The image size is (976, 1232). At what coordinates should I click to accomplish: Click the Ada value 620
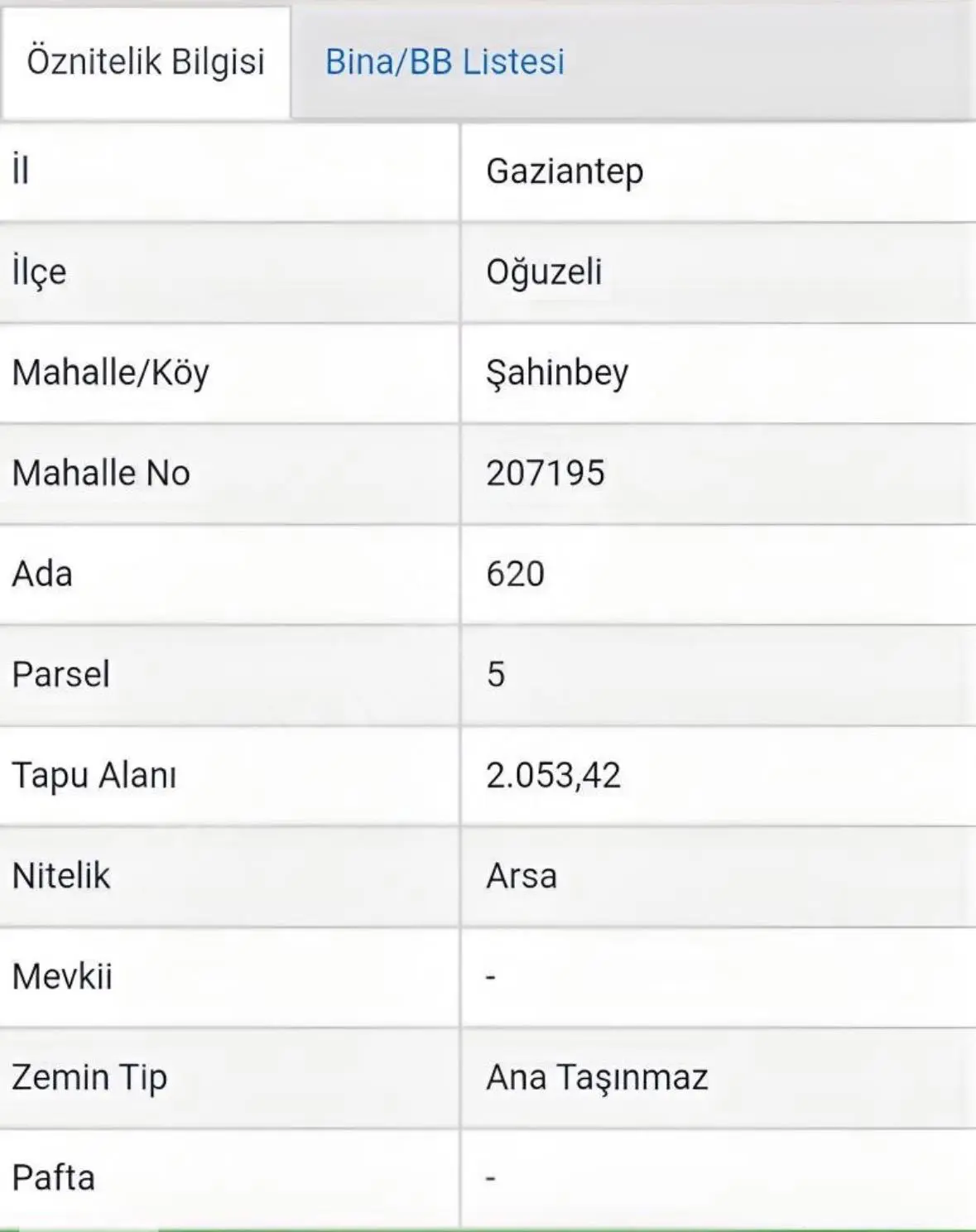[515, 574]
